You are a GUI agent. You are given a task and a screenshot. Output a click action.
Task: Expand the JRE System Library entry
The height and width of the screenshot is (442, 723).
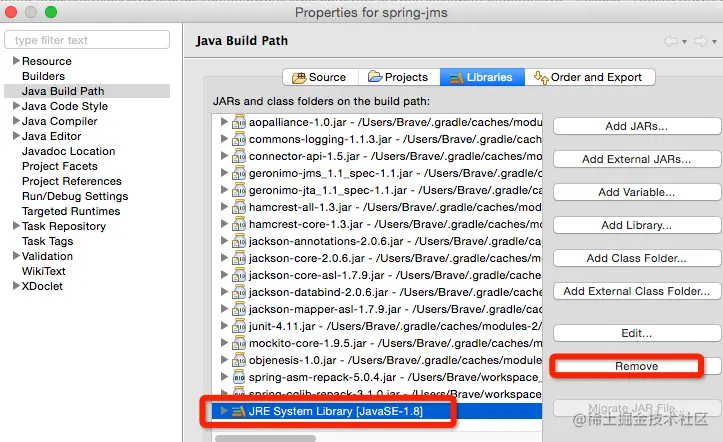coord(224,411)
